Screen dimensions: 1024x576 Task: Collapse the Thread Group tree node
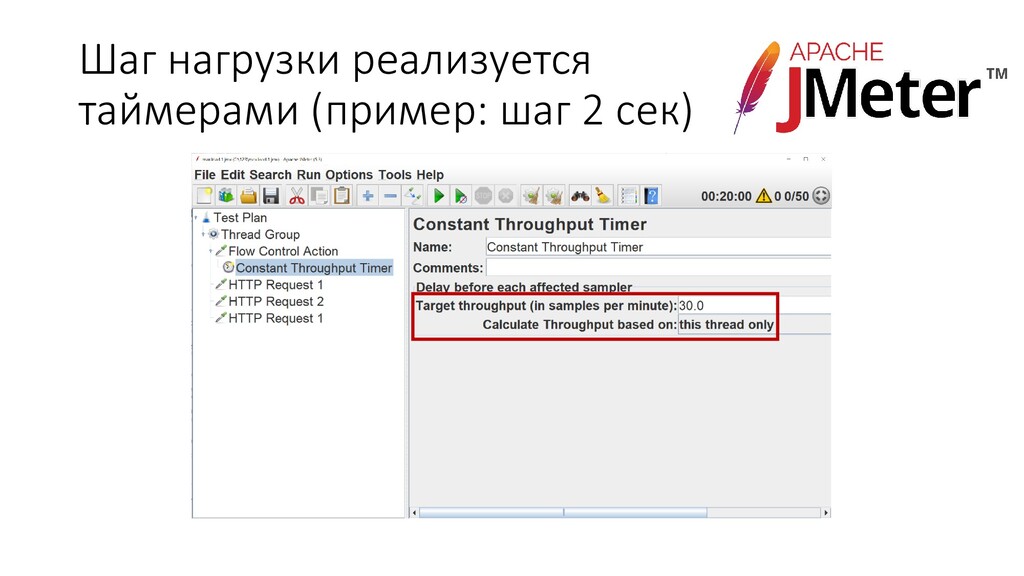(x=203, y=234)
